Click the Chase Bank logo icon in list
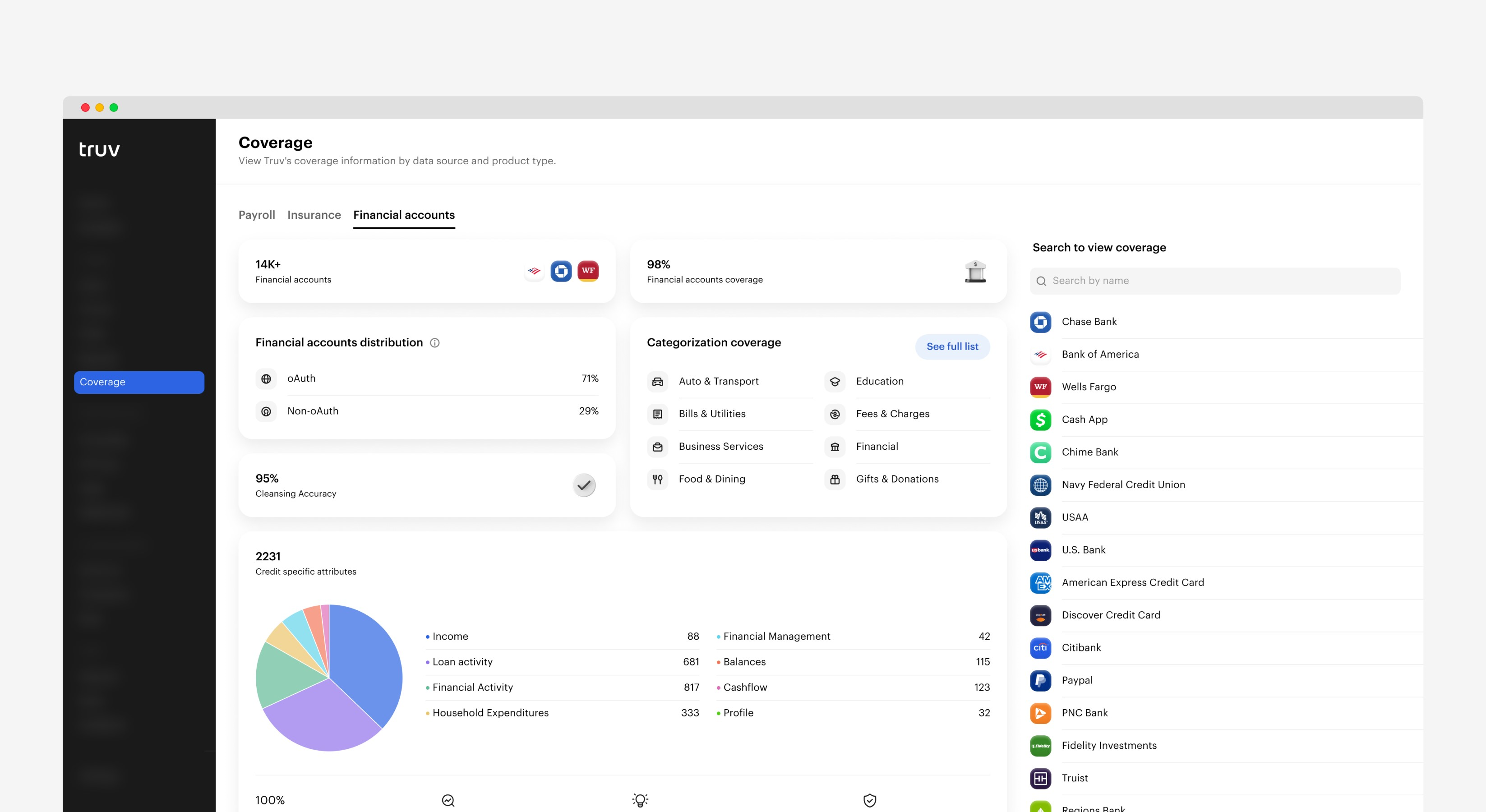 pyautogui.click(x=1040, y=322)
